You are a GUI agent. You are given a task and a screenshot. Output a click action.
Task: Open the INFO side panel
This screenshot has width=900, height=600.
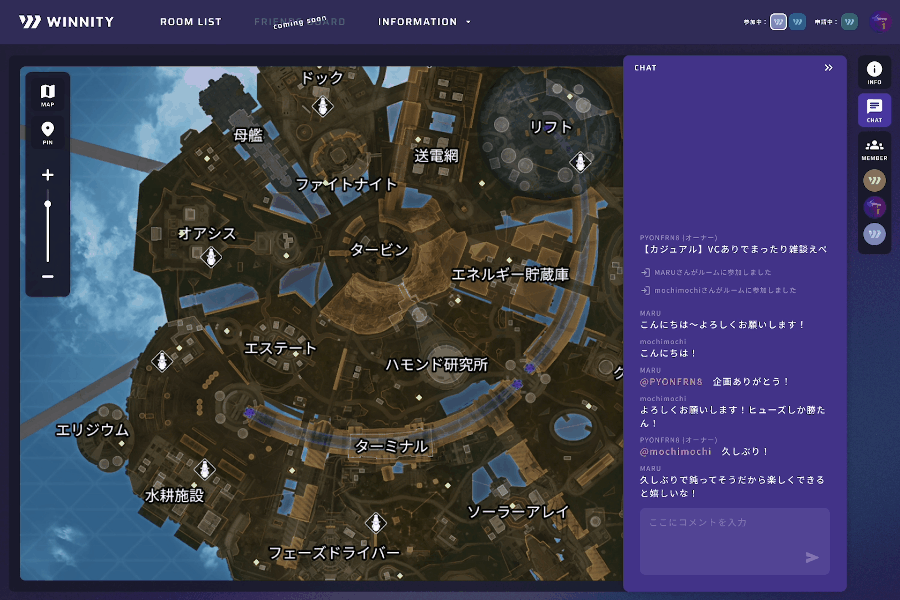[x=874, y=73]
